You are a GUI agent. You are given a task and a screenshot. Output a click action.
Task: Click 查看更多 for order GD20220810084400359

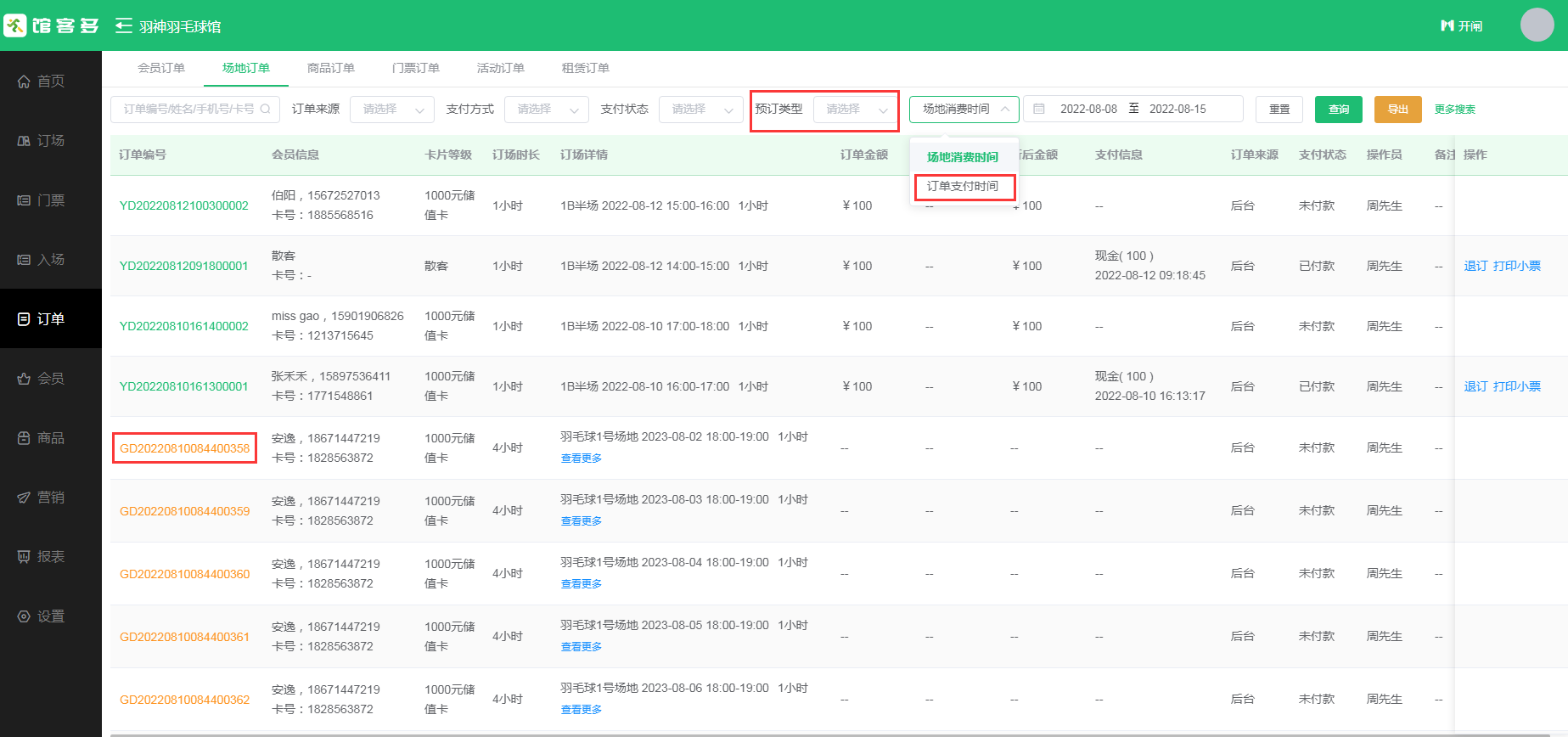click(582, 521)
